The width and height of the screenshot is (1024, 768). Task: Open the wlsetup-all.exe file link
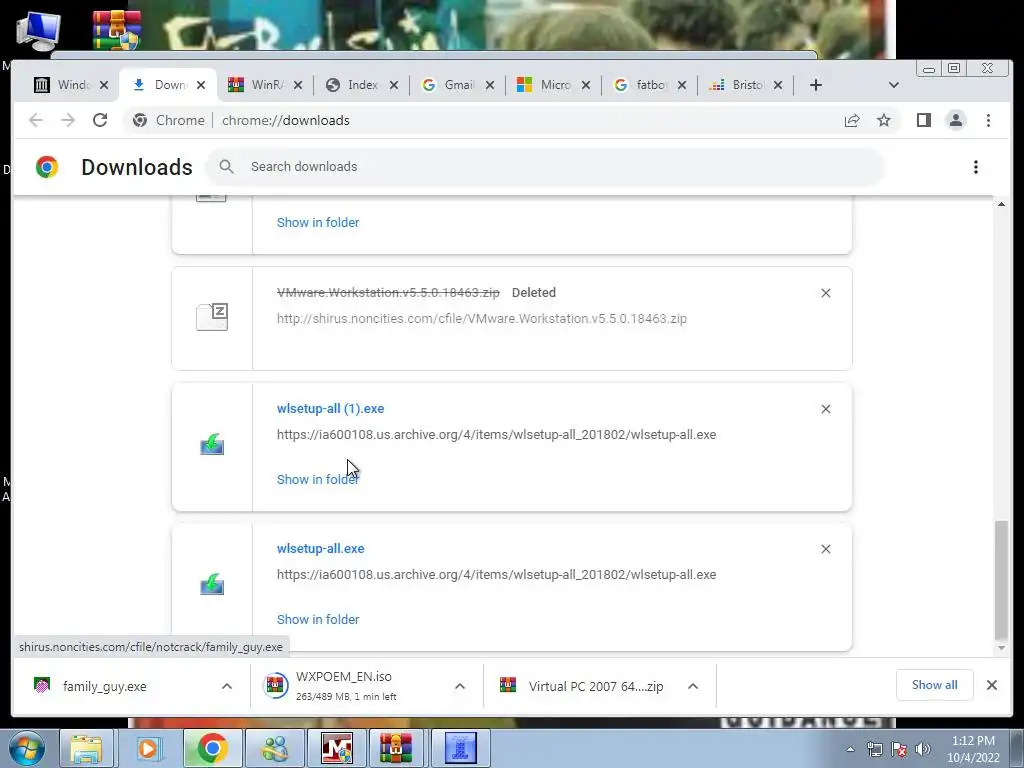[x=321, y=549]
